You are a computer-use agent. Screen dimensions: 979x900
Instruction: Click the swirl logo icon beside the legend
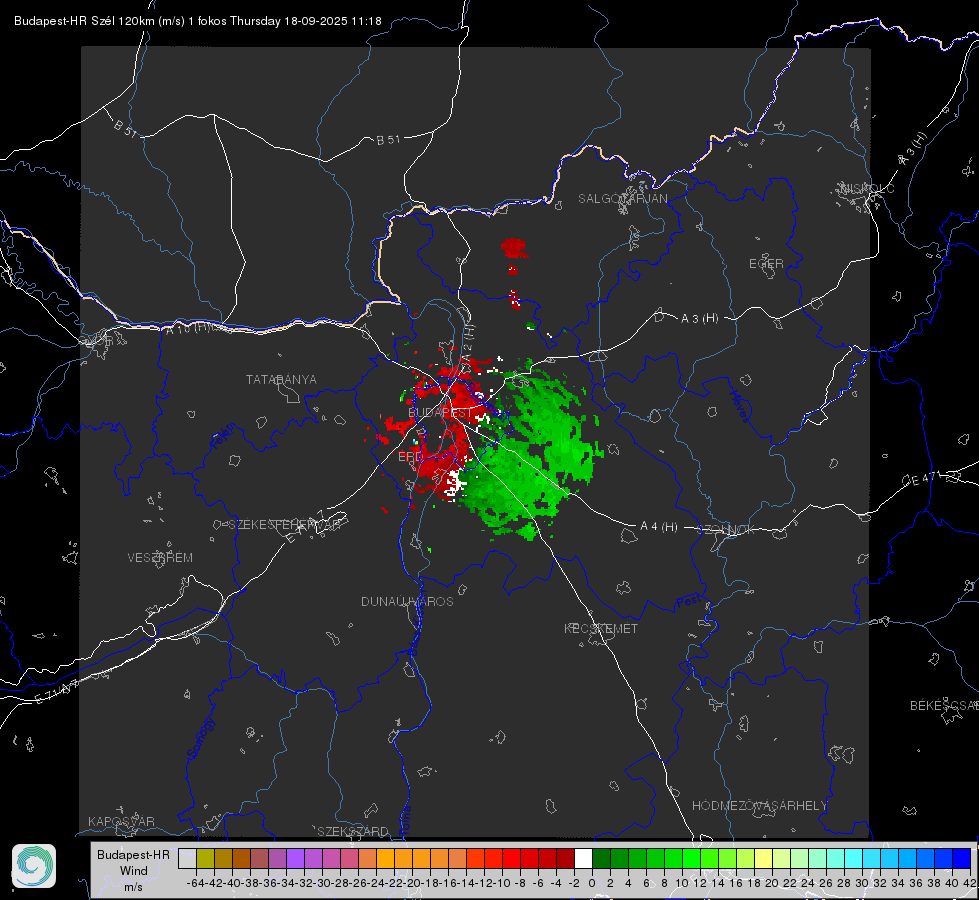pos(34,866)
